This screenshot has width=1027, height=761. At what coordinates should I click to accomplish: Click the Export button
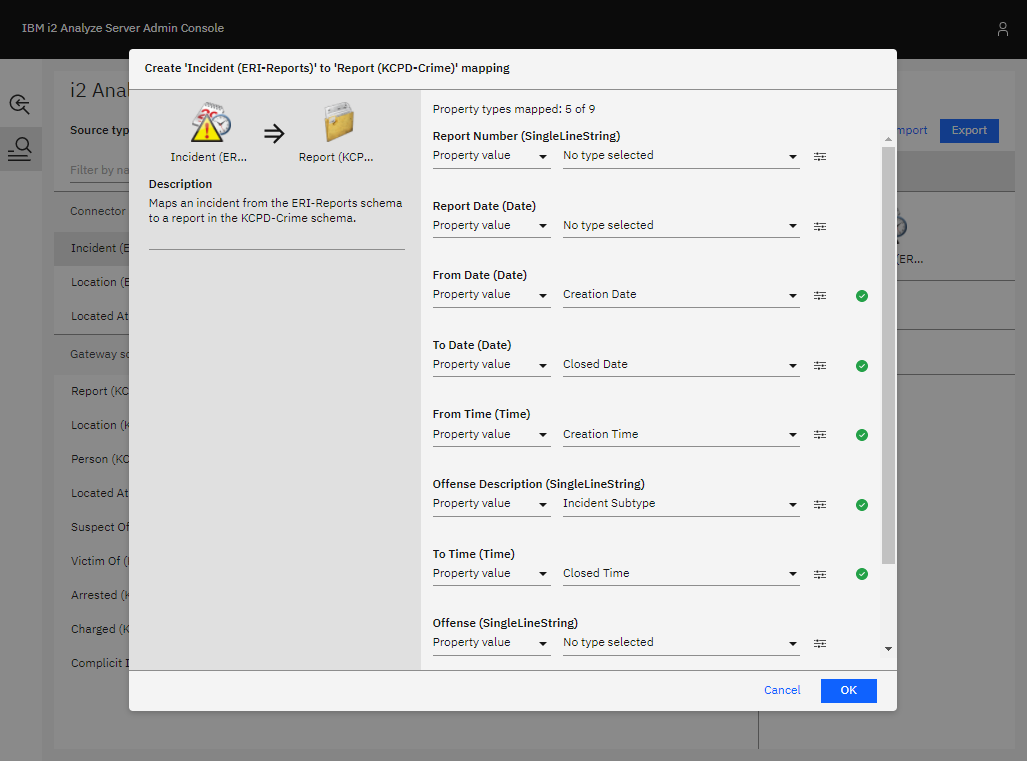pos(968,130)
